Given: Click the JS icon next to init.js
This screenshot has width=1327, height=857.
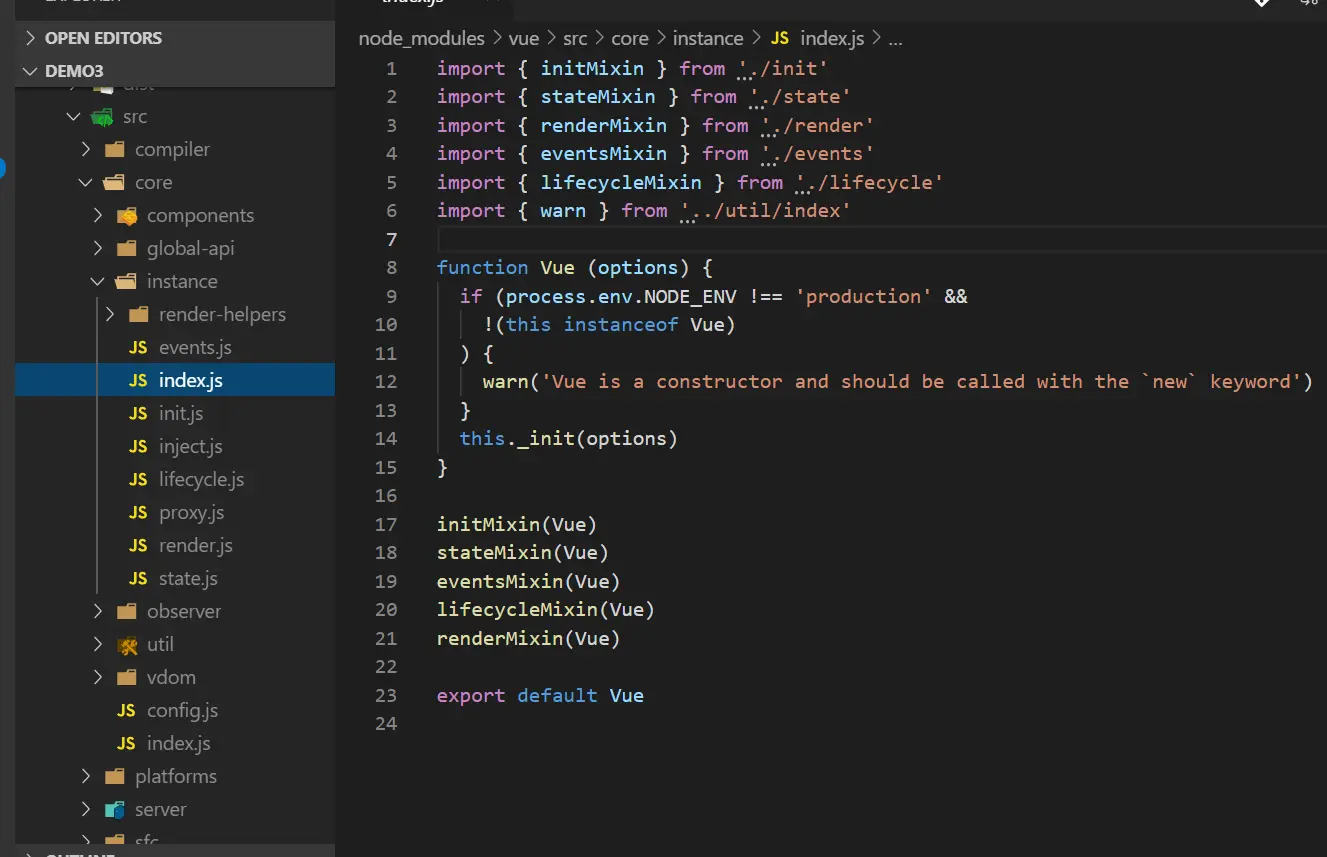Looking at the screenshot, I should click(x=139, y=414).
